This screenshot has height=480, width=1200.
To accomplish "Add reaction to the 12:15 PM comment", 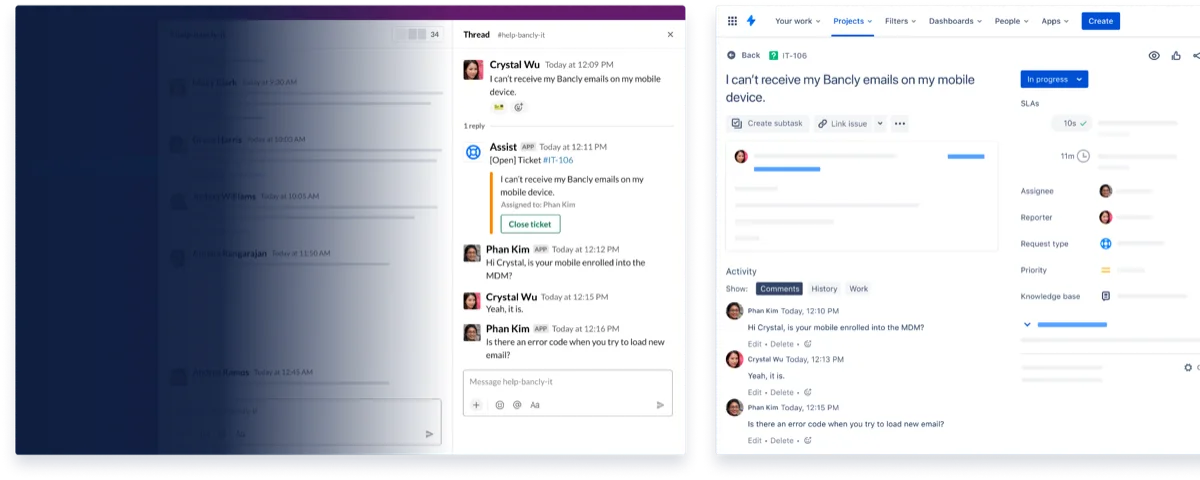I will coord(808,440).
